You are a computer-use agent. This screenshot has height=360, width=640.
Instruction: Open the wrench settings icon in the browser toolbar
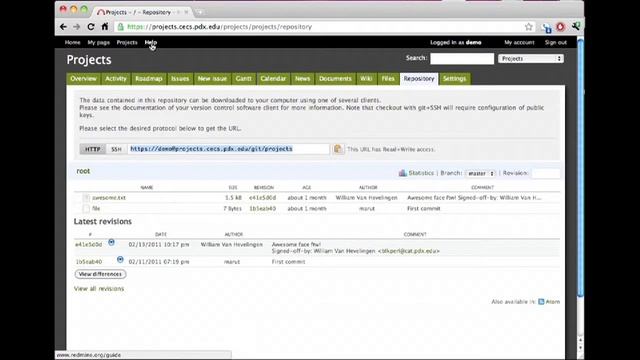576,27
